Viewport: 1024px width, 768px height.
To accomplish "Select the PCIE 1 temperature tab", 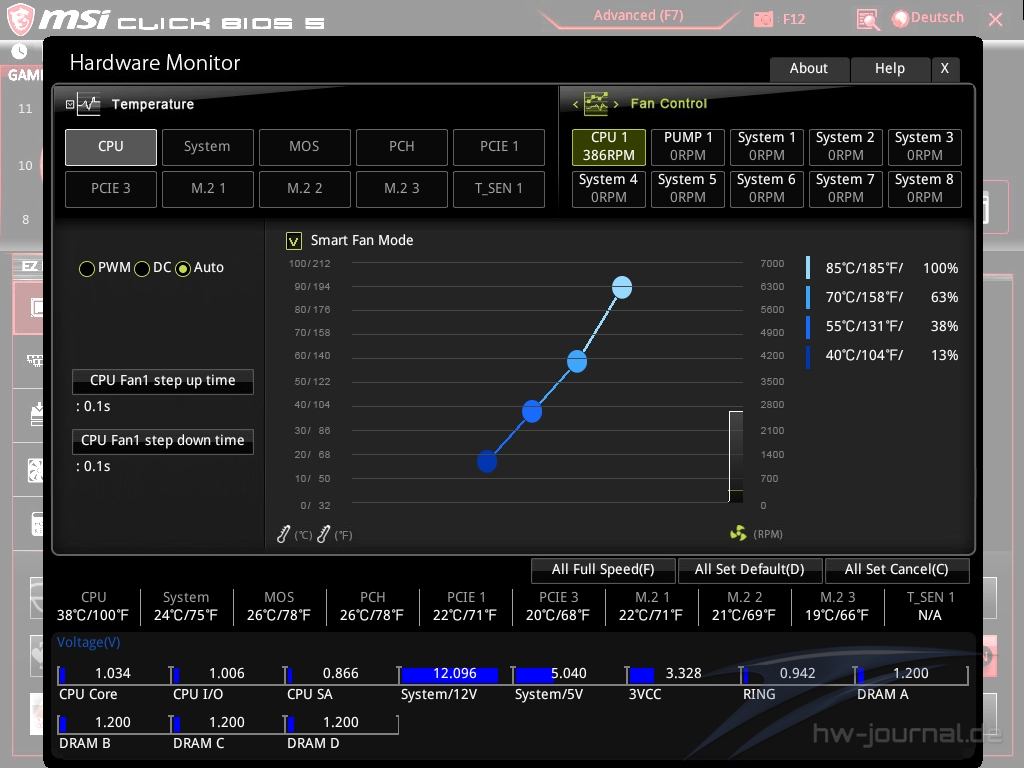I will [x=499, y=147].
